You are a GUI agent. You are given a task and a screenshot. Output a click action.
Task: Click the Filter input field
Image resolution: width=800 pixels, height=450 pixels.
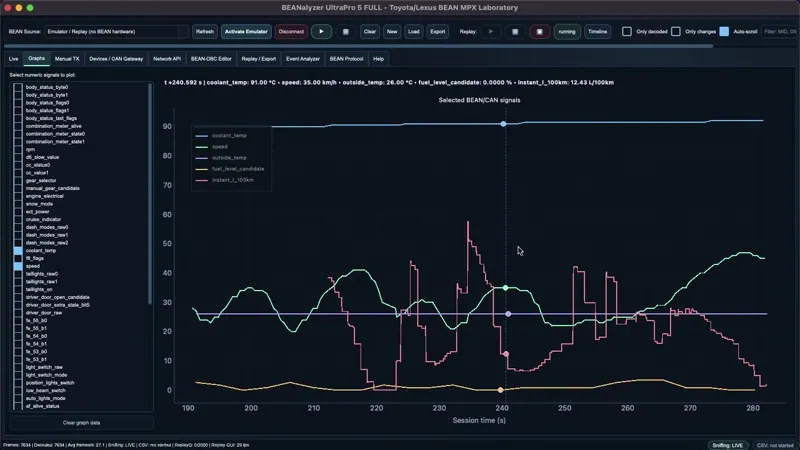click(x=780, y=32)
